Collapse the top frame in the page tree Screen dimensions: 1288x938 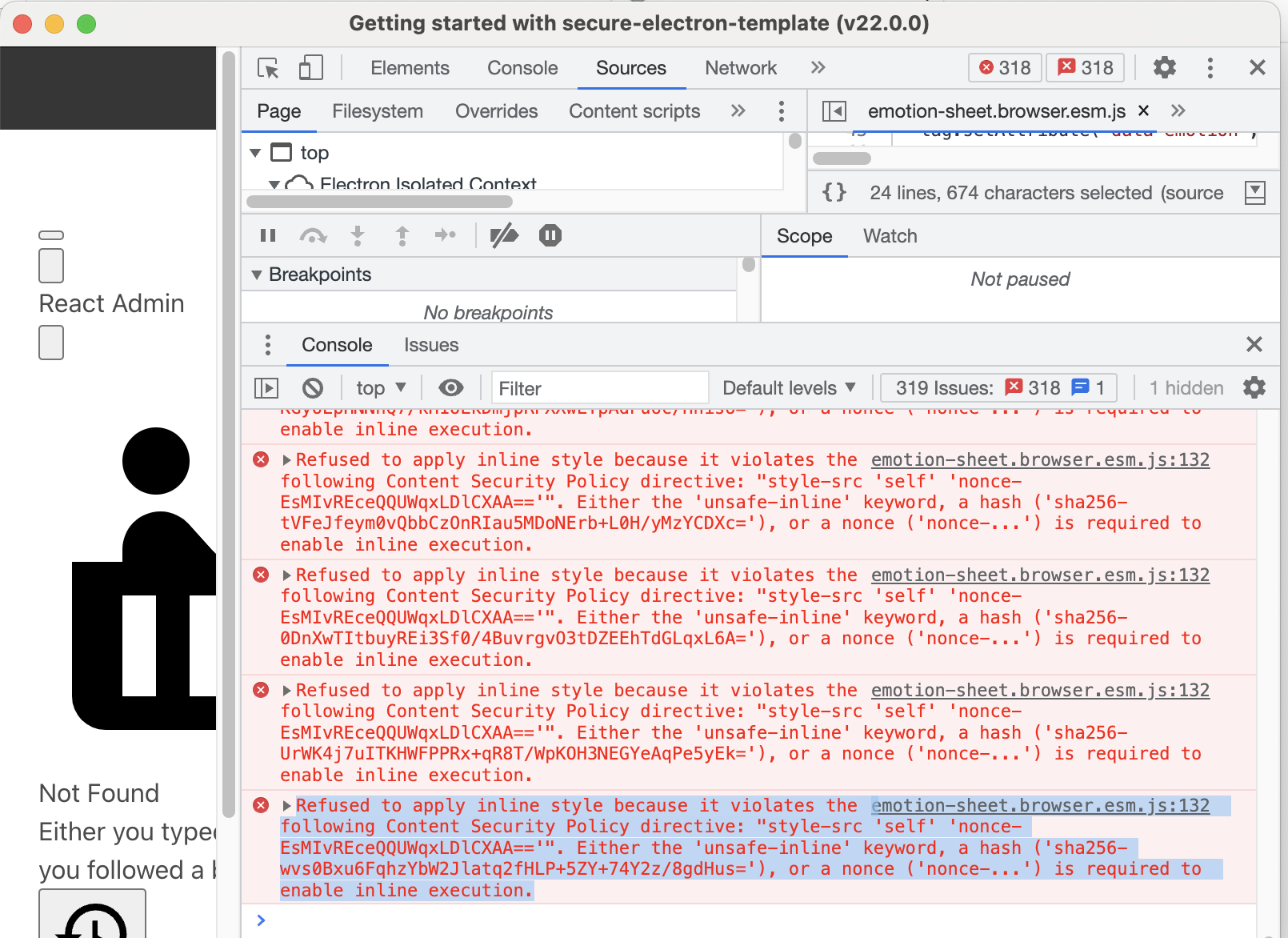(255, 152)
